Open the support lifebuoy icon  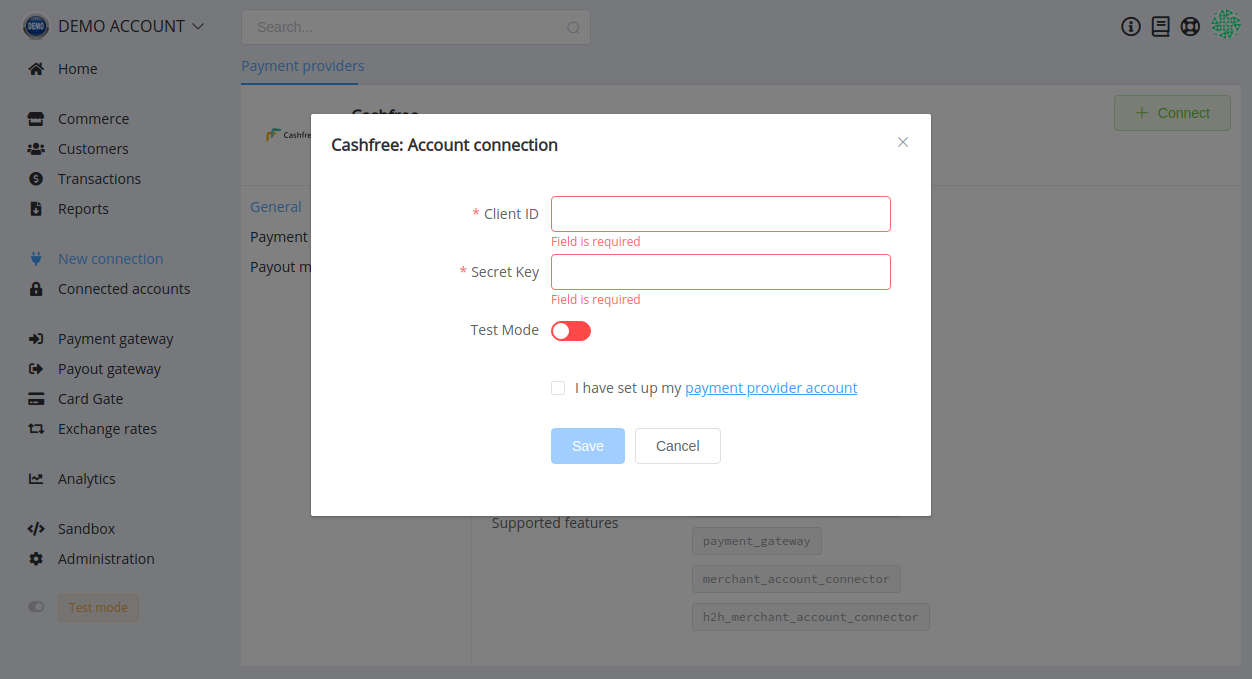coord(1190,27)
